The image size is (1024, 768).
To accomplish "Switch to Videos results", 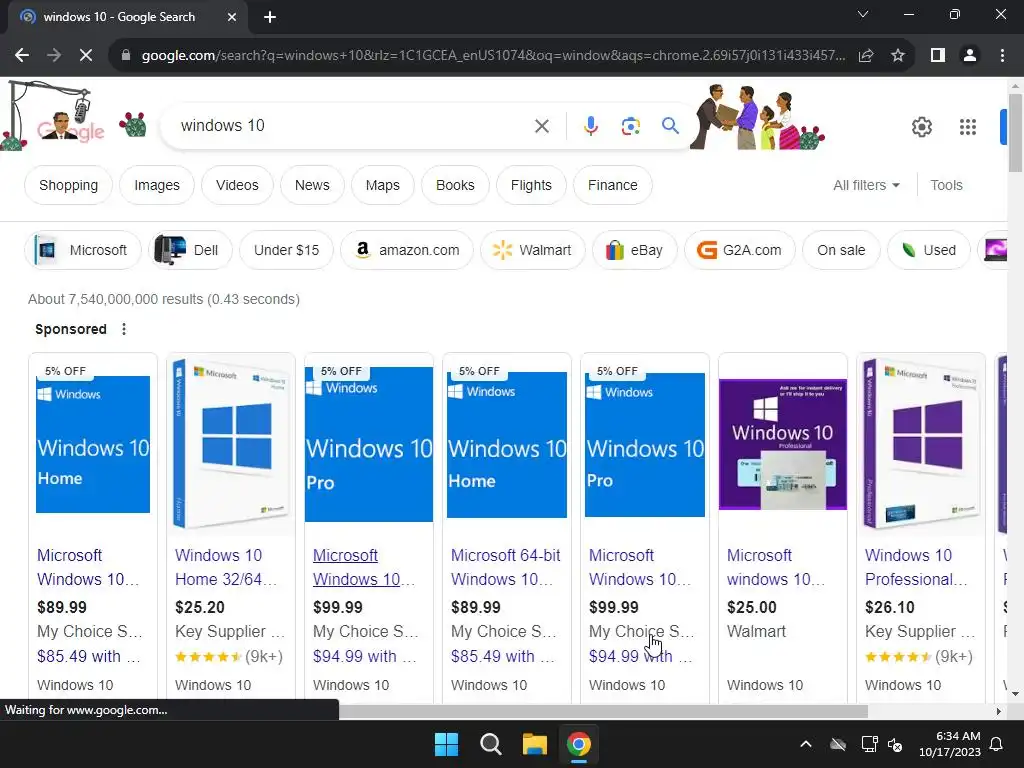I will [x=237, y=185].
